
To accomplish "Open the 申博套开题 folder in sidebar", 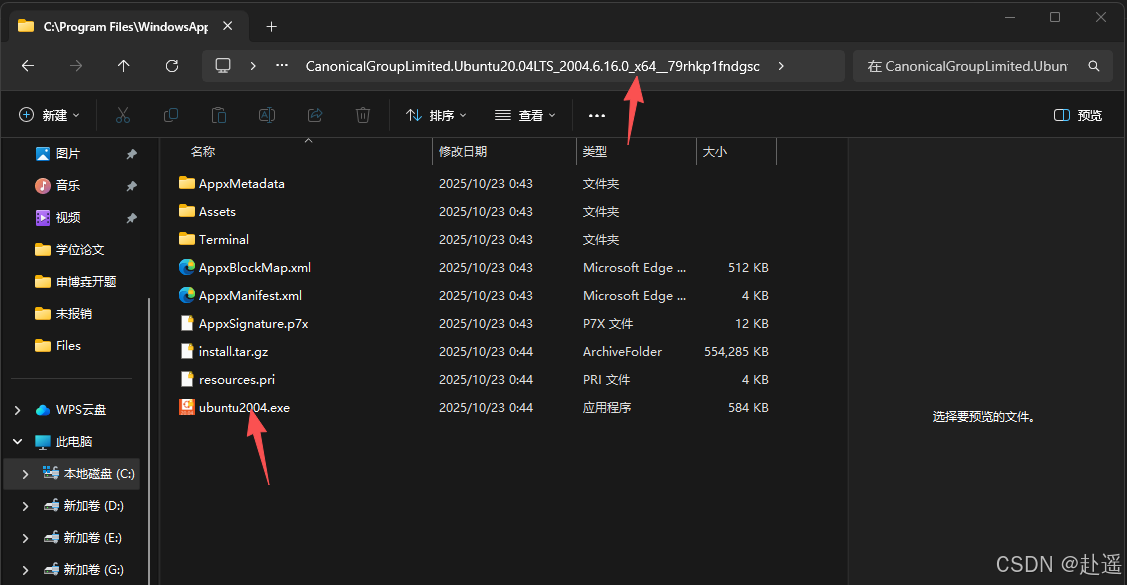I will coord(86,282).
